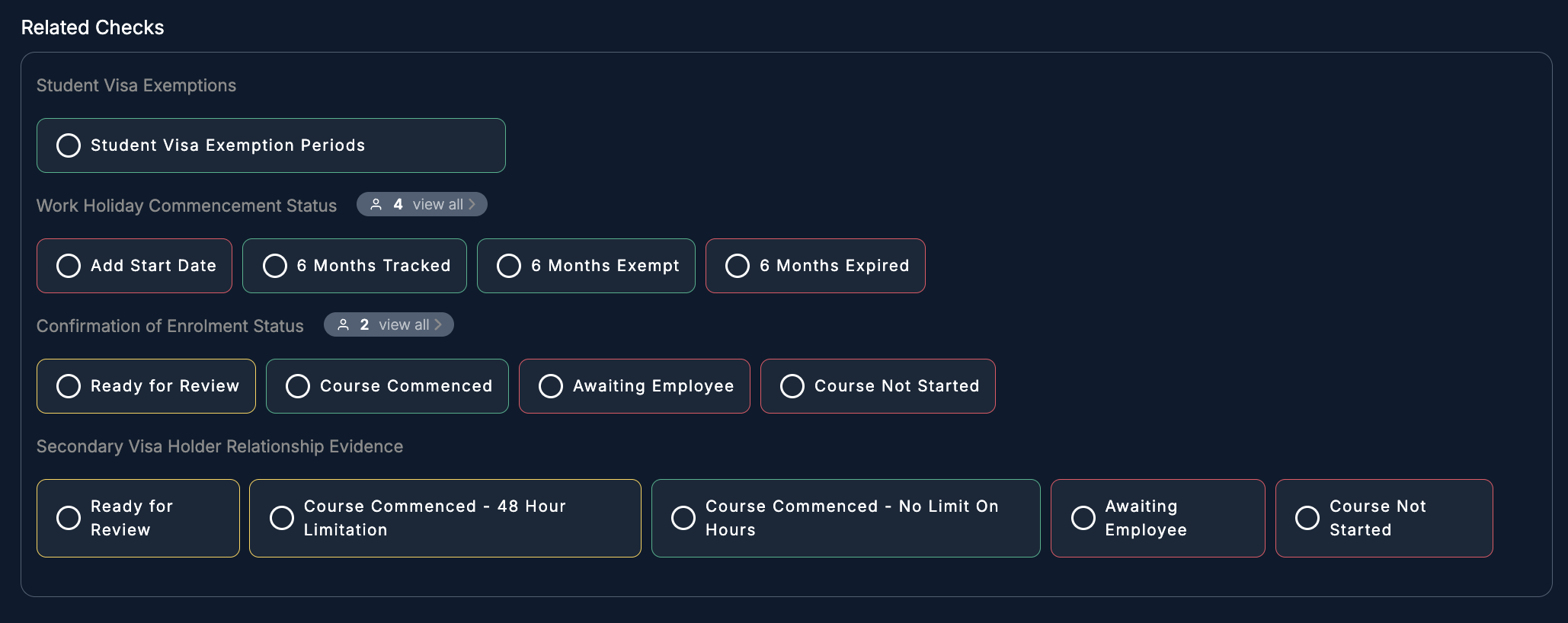1568x623 pixels.
Task: Choose the 6 Months Exempt option
Action: click(x=586, y=266)
